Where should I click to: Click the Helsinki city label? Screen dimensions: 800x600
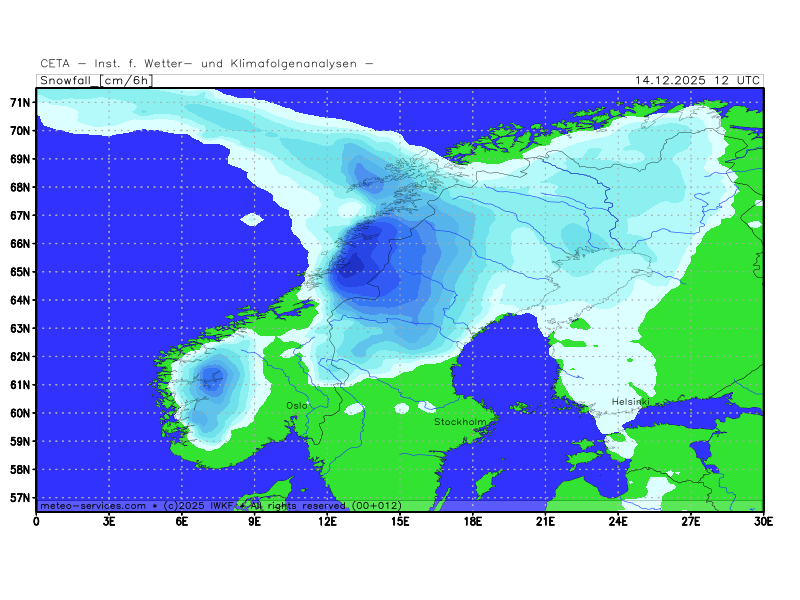[x=631, y=402]
